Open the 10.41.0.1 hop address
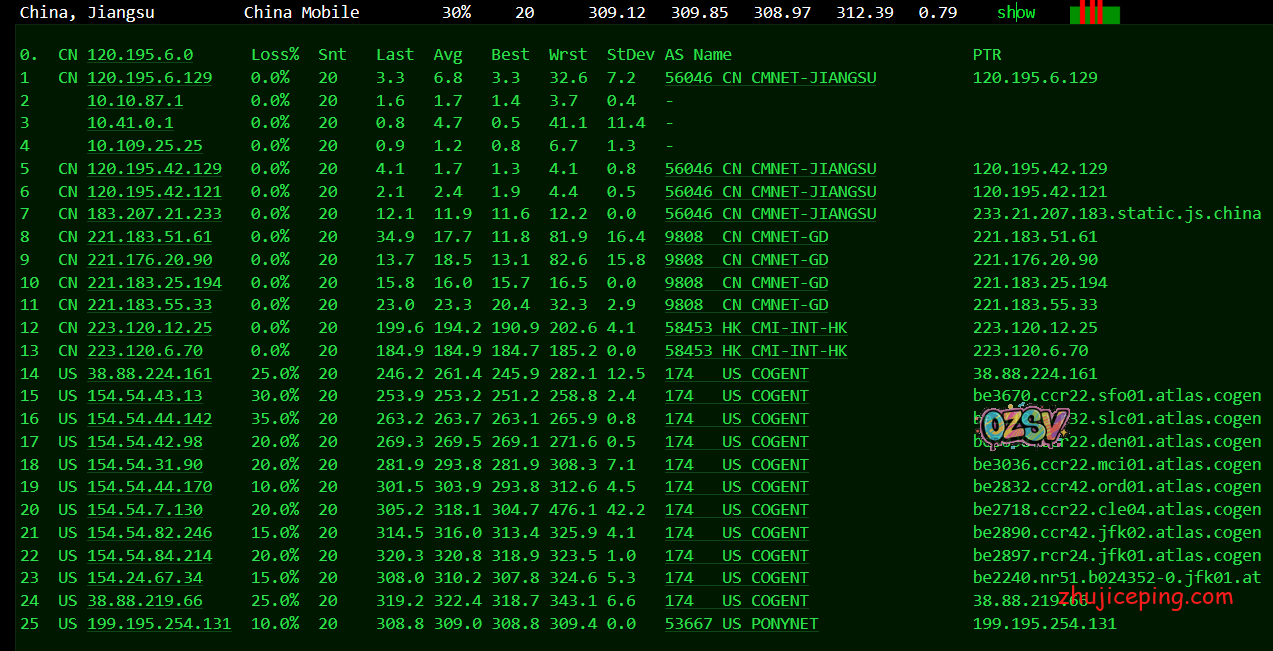The image size is (1273, 651). [130, 123]
